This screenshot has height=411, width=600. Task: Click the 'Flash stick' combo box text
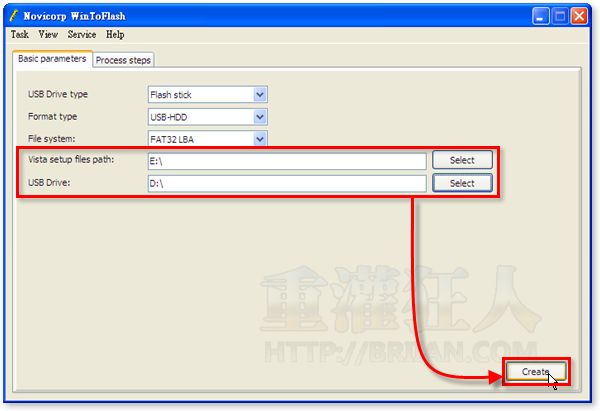[x=199, y=95]
